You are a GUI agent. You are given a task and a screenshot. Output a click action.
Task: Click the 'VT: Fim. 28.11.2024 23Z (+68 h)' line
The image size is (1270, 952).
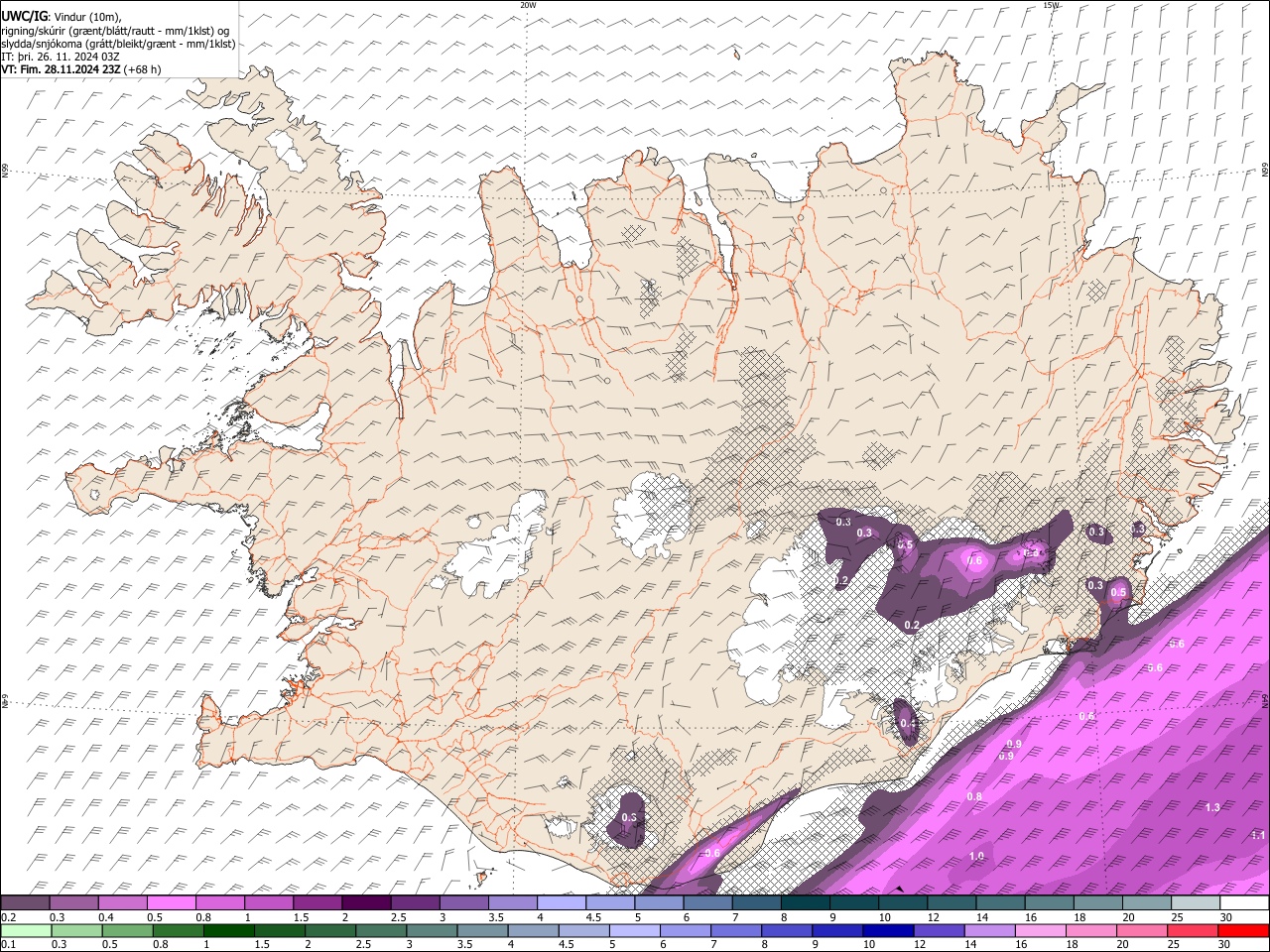(x=81, y=69)
